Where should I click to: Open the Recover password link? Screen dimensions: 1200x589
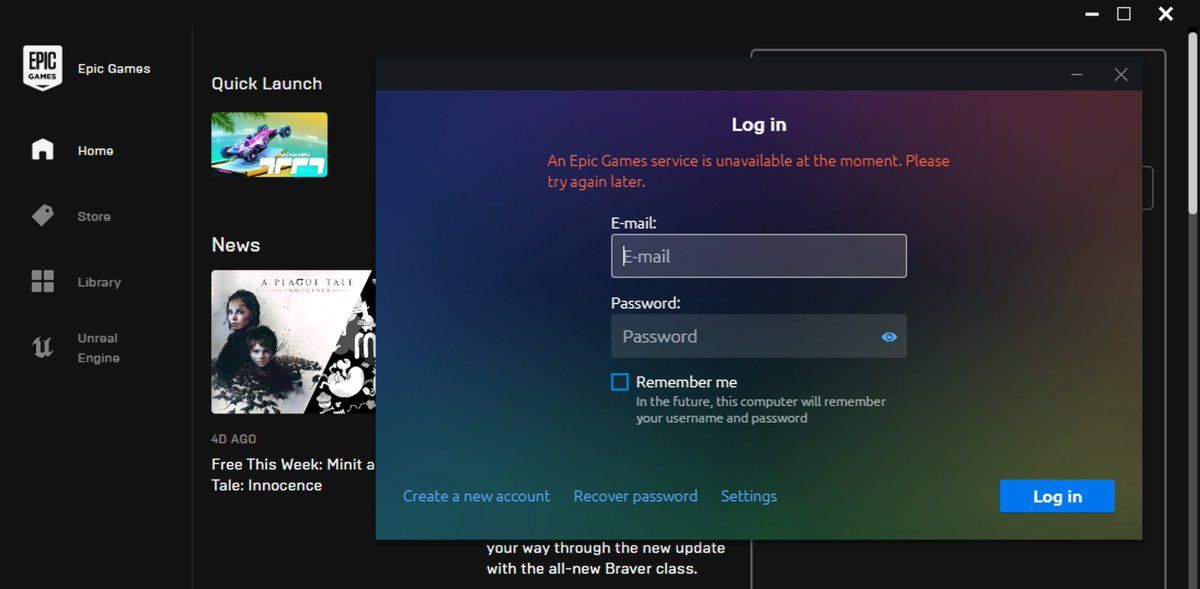[635, 496]
